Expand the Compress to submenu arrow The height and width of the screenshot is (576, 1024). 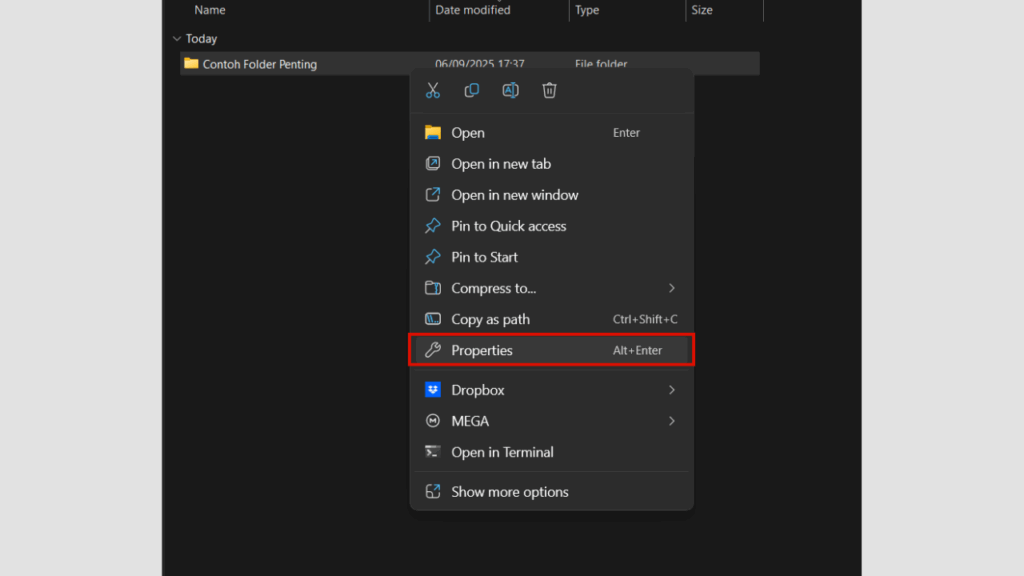coord(672,288)
